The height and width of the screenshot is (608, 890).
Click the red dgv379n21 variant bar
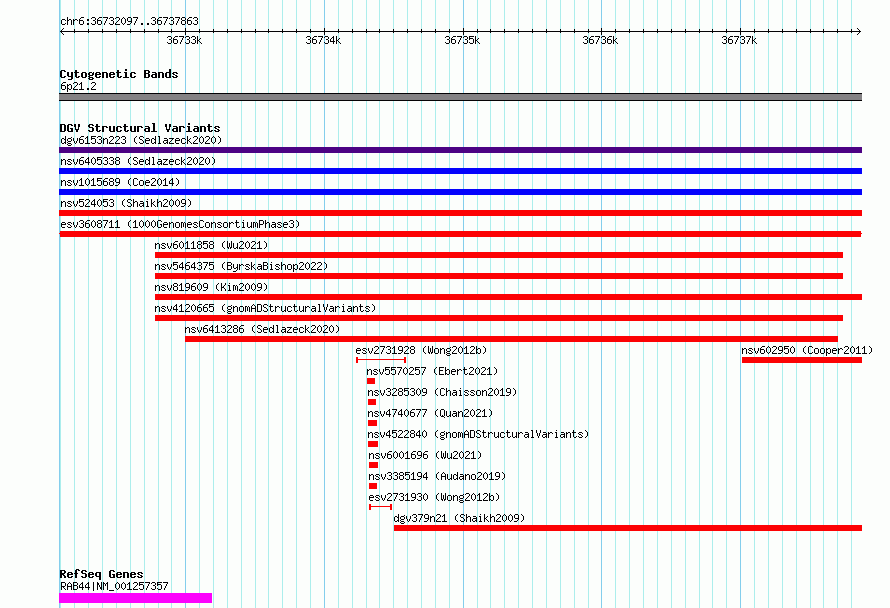628,528
